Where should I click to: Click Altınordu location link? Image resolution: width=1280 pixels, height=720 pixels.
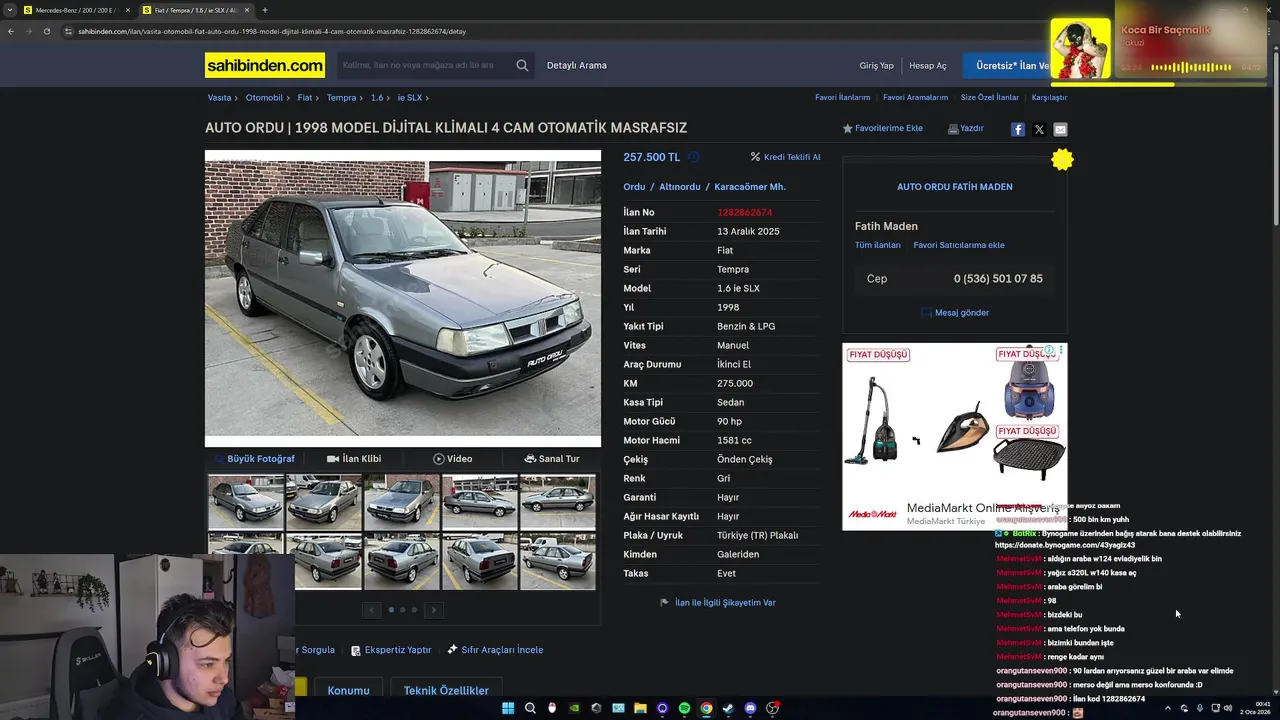pos(680,187)
